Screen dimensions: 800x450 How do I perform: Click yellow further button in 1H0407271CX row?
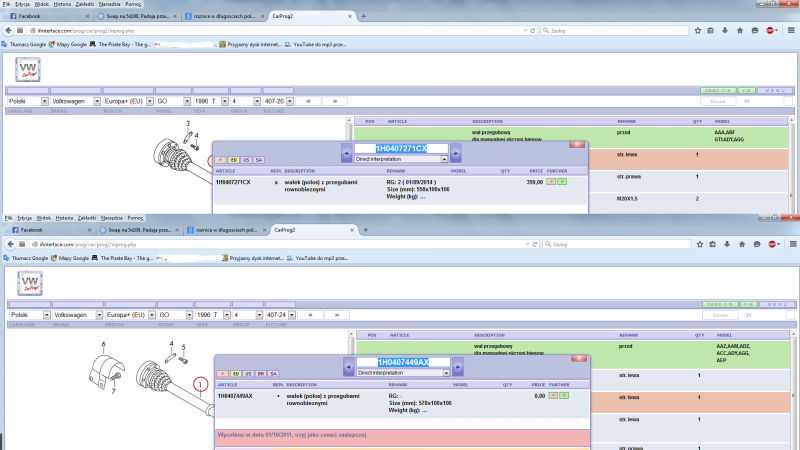[x=551, y=182]
